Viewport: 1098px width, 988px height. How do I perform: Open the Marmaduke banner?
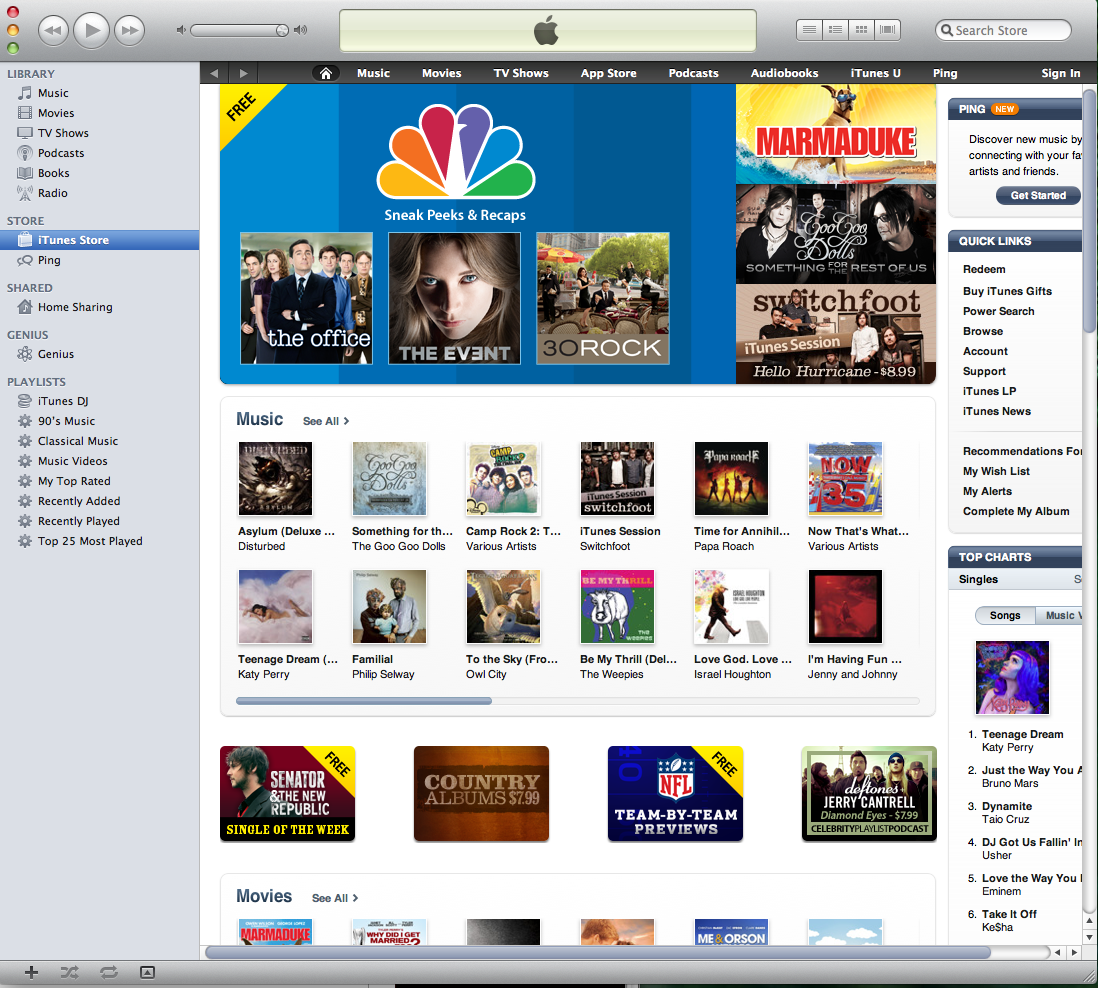(x=835, y=134)
